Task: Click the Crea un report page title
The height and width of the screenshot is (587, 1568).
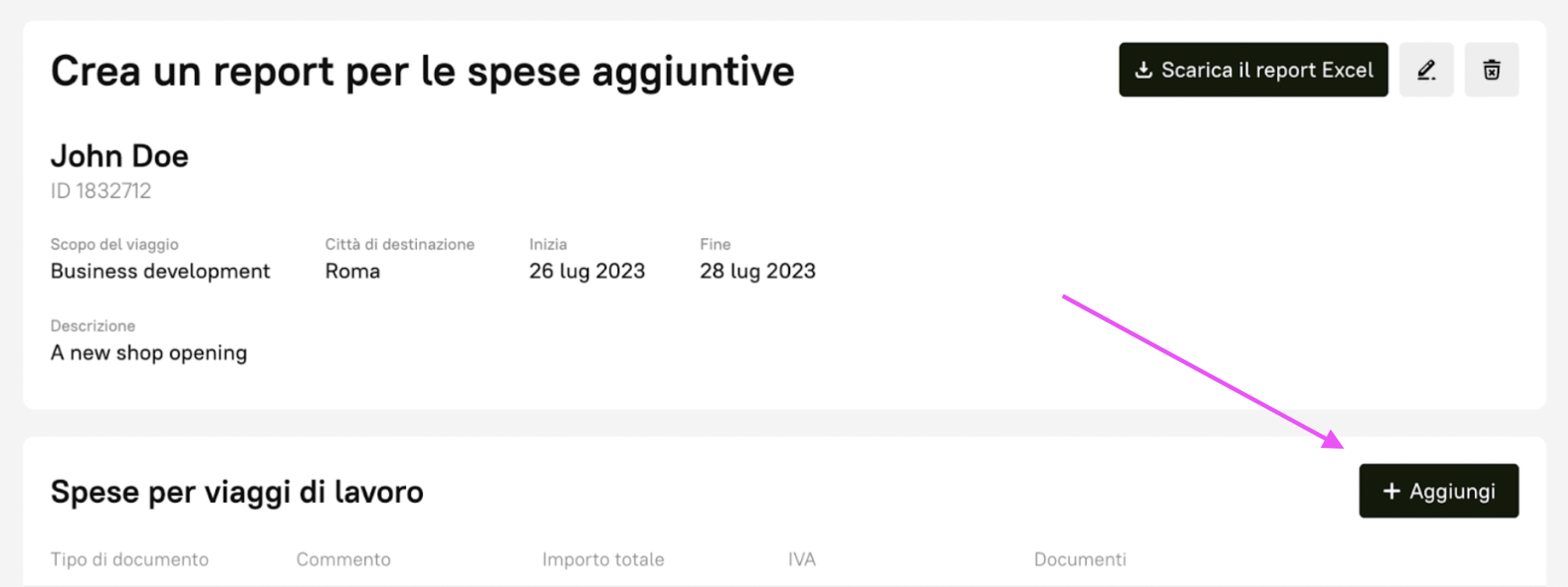Action: coord(422,71)
